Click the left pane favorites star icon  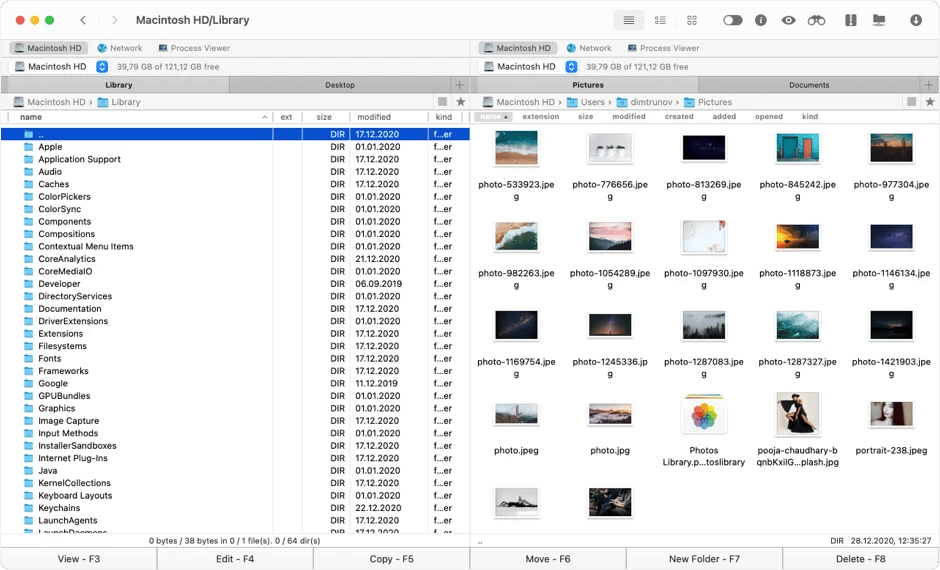(x=460, y=102)
